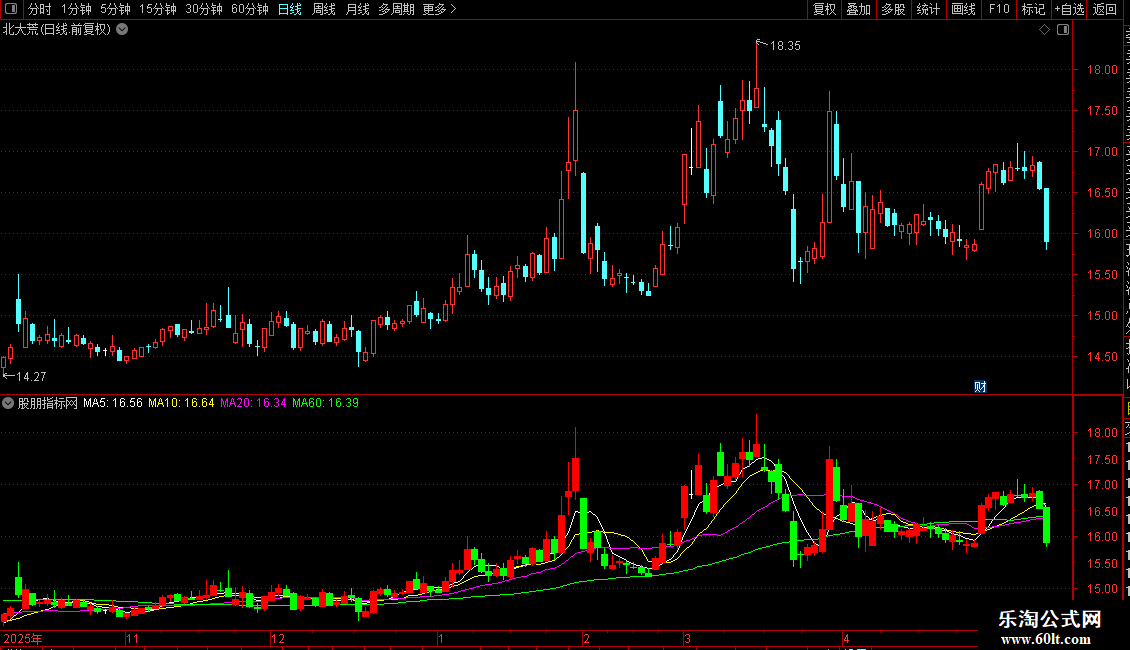Select the 1分钟 period tab
This screenshot has width=1130, height=650.
click(76, 9)
